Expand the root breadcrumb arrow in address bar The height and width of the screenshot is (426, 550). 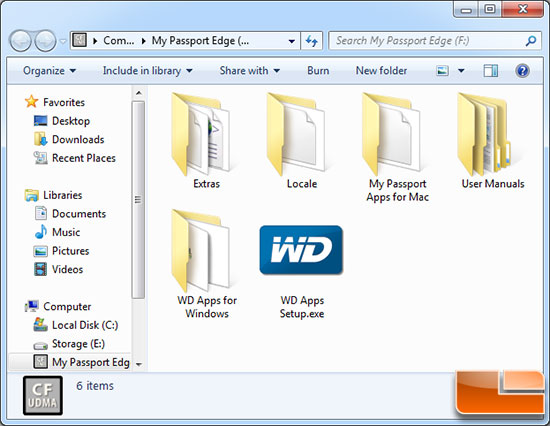[x=95, y=41]
